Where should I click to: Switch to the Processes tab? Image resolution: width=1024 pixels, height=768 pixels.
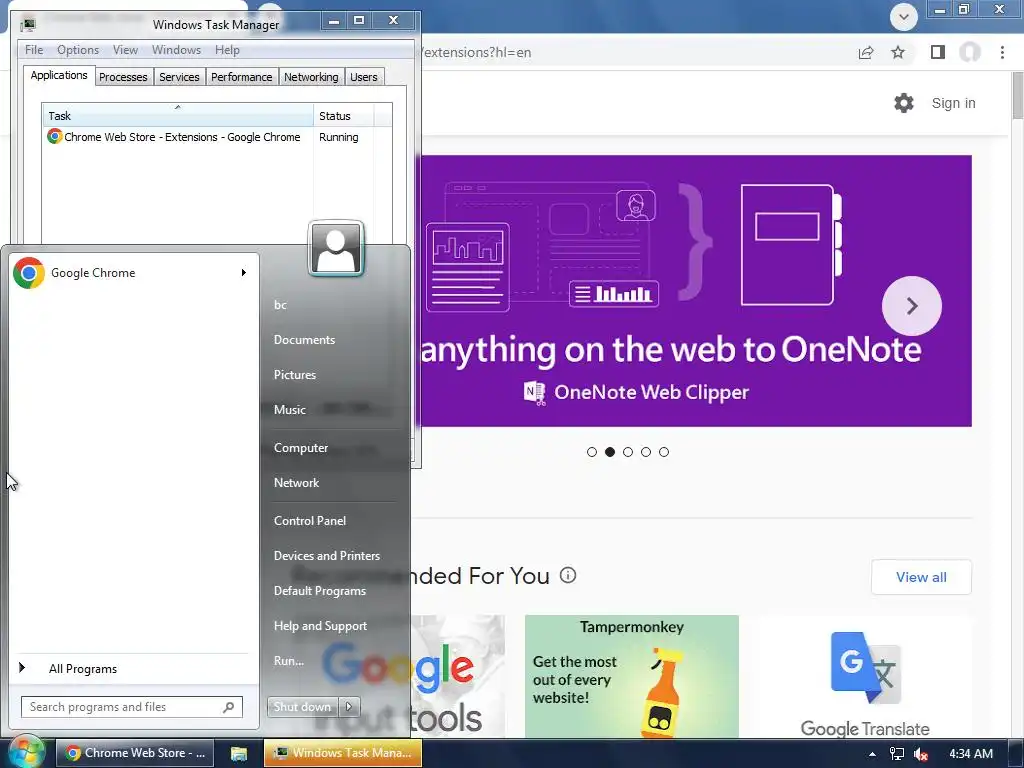[x=123, y=77]
